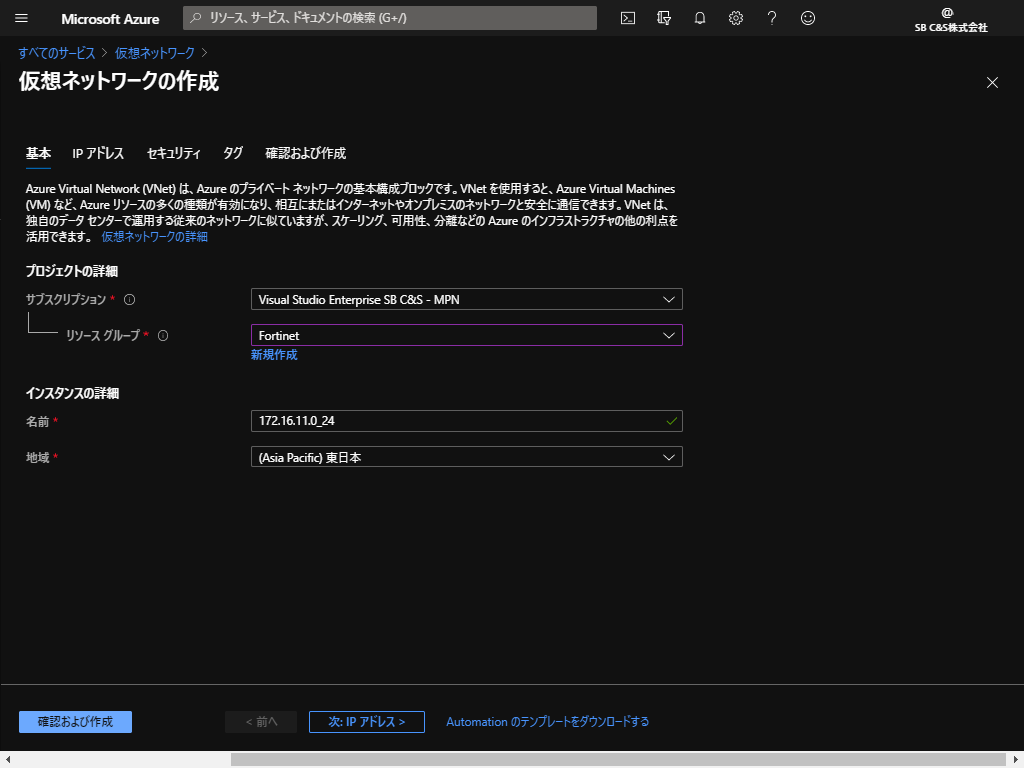Click the search magnifier icon
This screenshot has width=1024, height=768.
[x=195, y=18]
